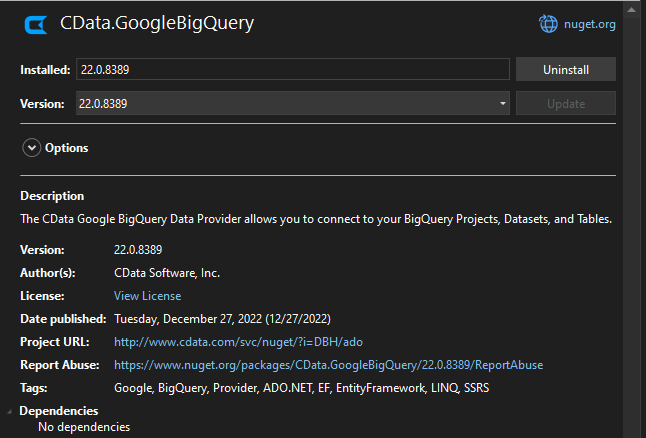
Task: Click the CData.GoogleBigQuery package title
Action: coord(157,23)
